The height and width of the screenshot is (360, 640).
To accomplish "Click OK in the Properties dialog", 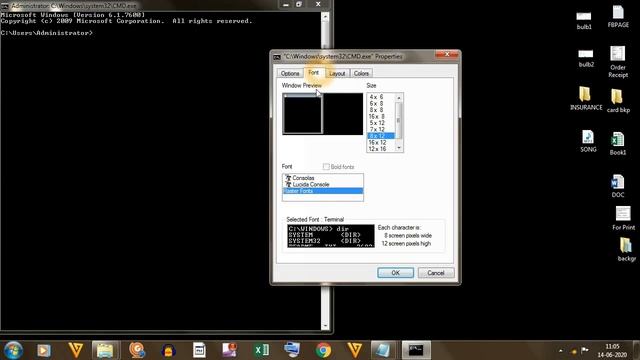I will [x=396, y=273].
